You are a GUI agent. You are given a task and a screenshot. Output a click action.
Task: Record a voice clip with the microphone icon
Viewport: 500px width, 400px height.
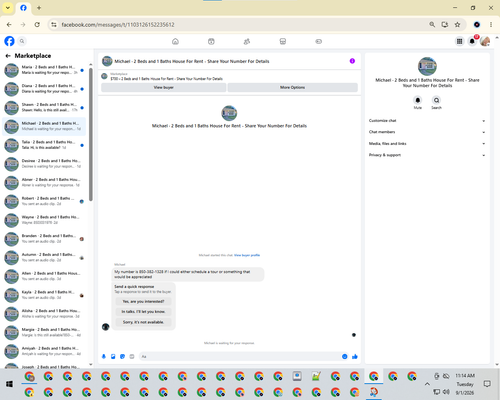pos(104,356)
